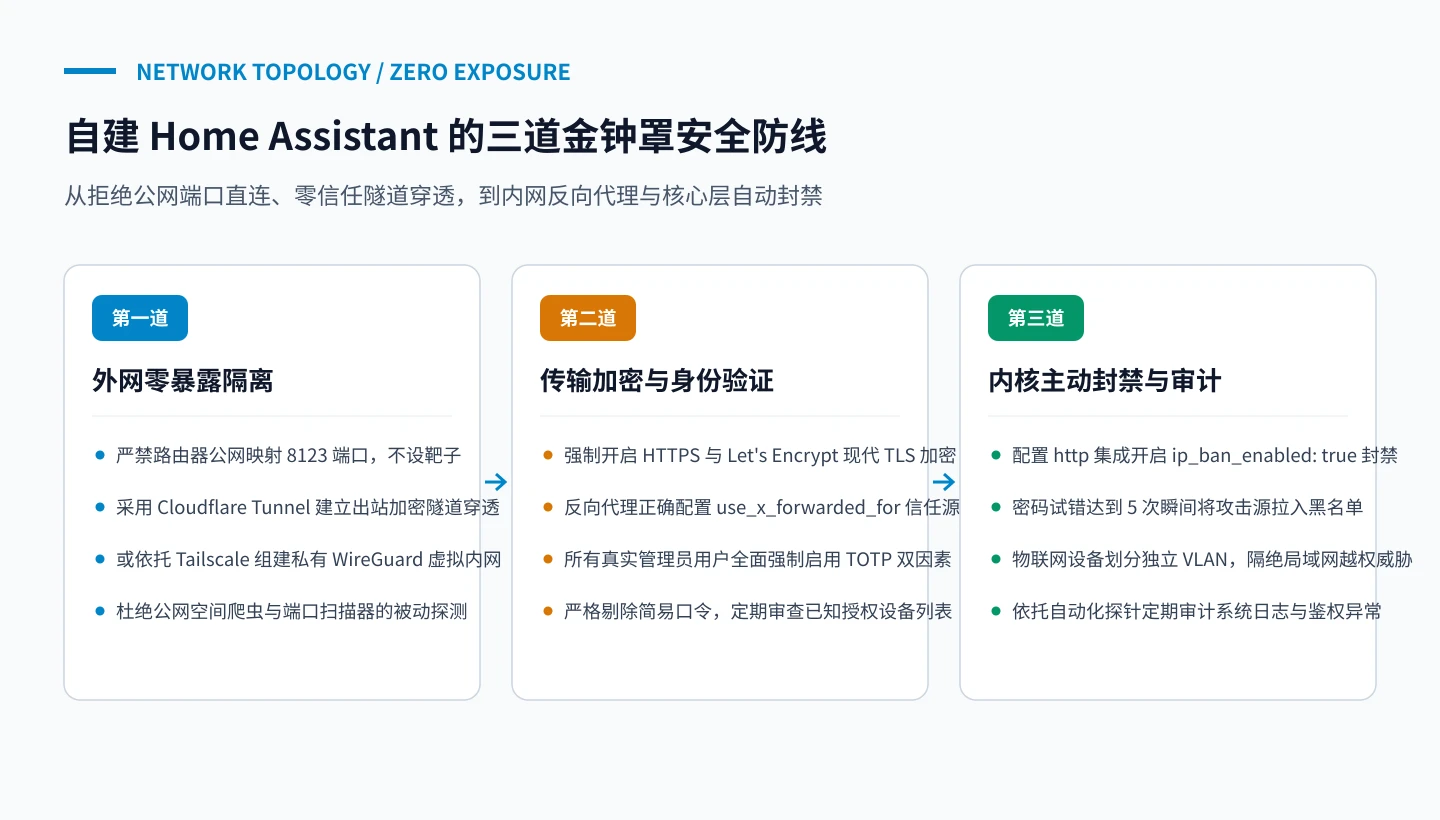Click the arrow pointing from 第一道 card to 第二道 card

pyautogui.click(x=496, y=482)
